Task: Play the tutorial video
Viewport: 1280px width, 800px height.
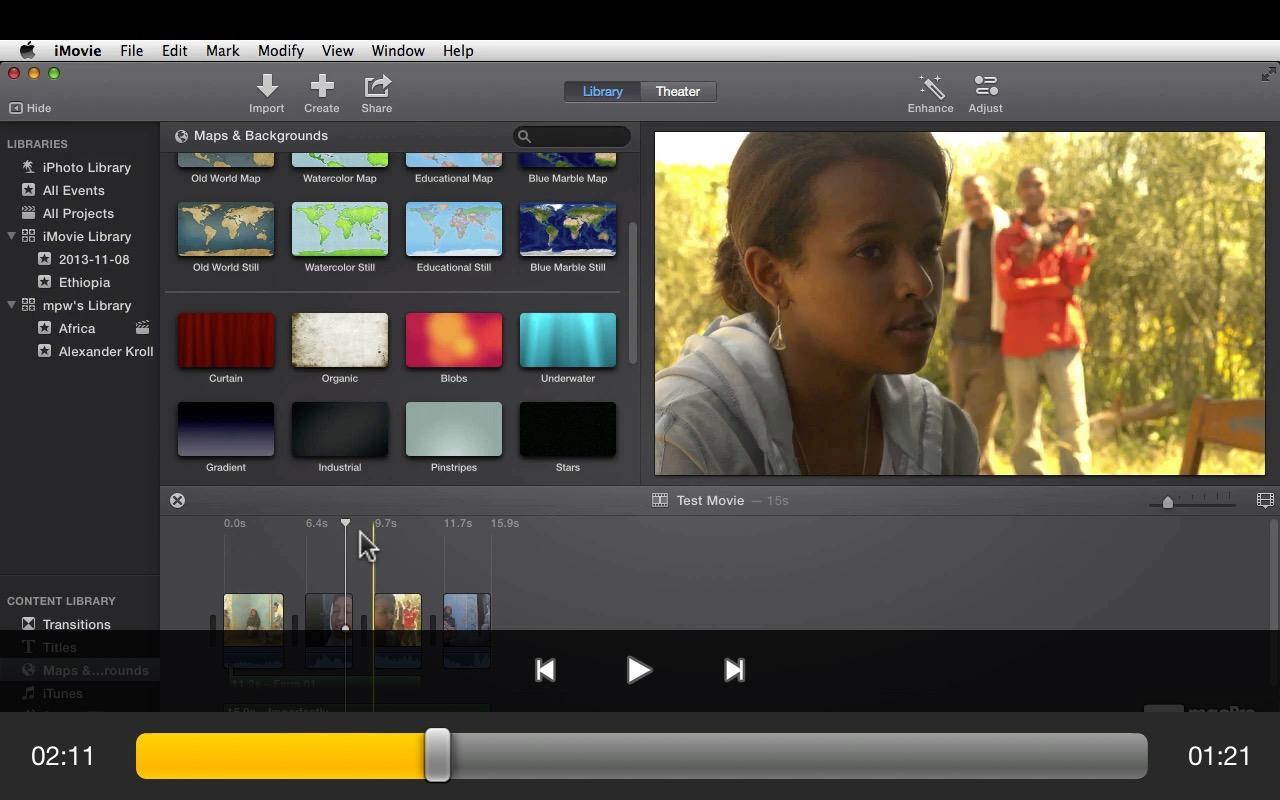Action: (x=639, y=670)
